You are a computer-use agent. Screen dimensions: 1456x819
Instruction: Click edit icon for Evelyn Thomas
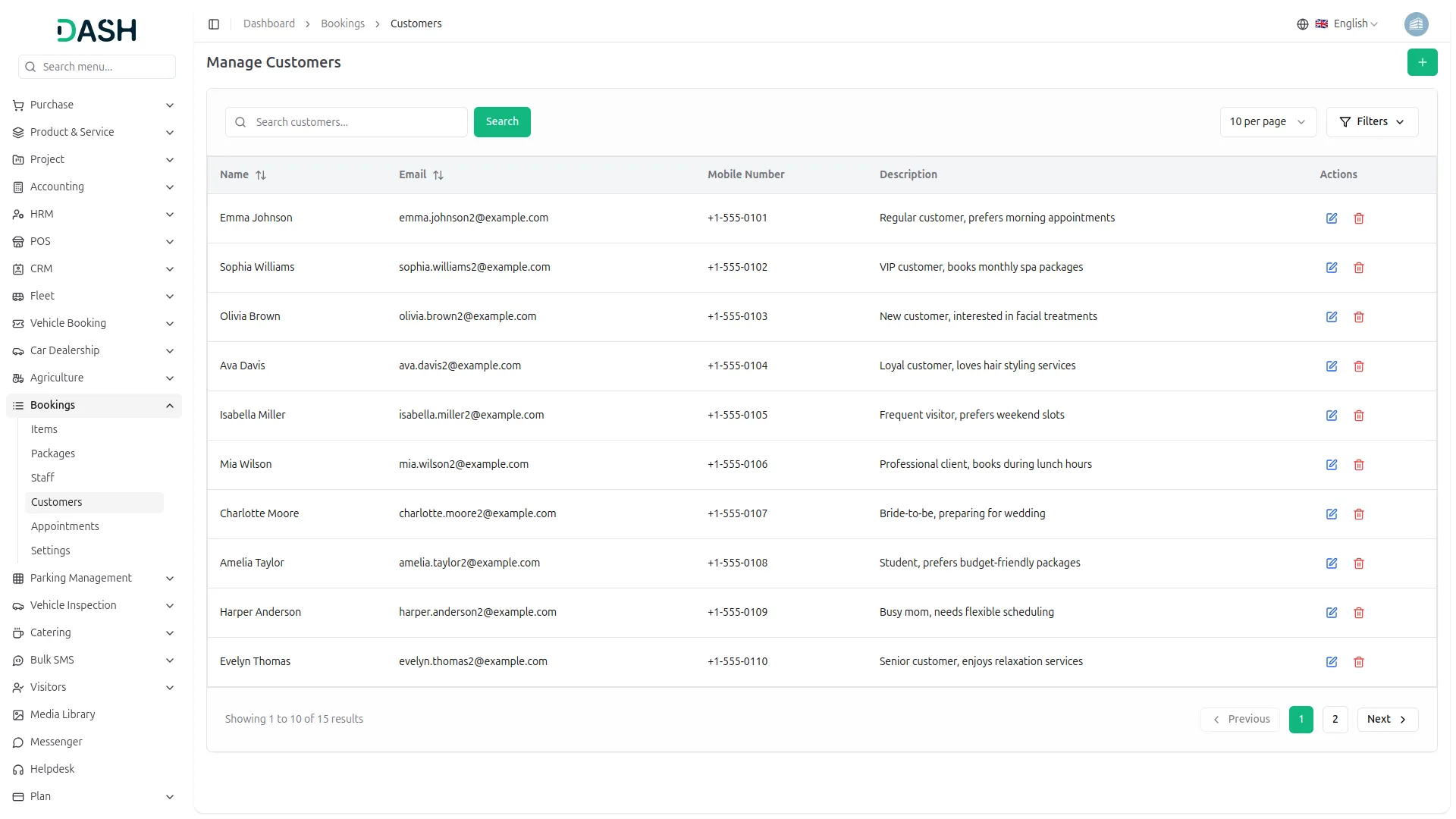pyautogui.click(x=1331, y=662)
